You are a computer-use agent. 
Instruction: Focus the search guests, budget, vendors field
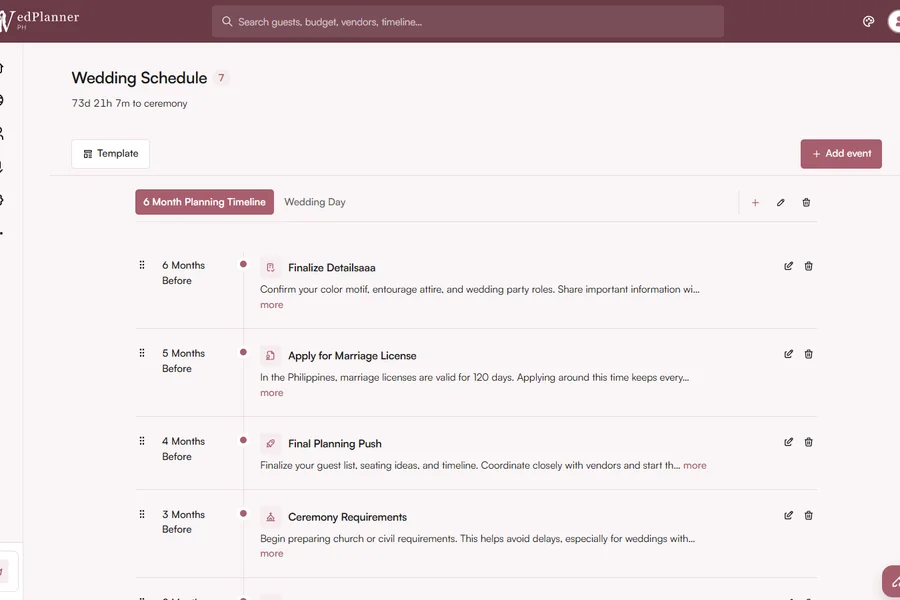[x=468, y=22]
